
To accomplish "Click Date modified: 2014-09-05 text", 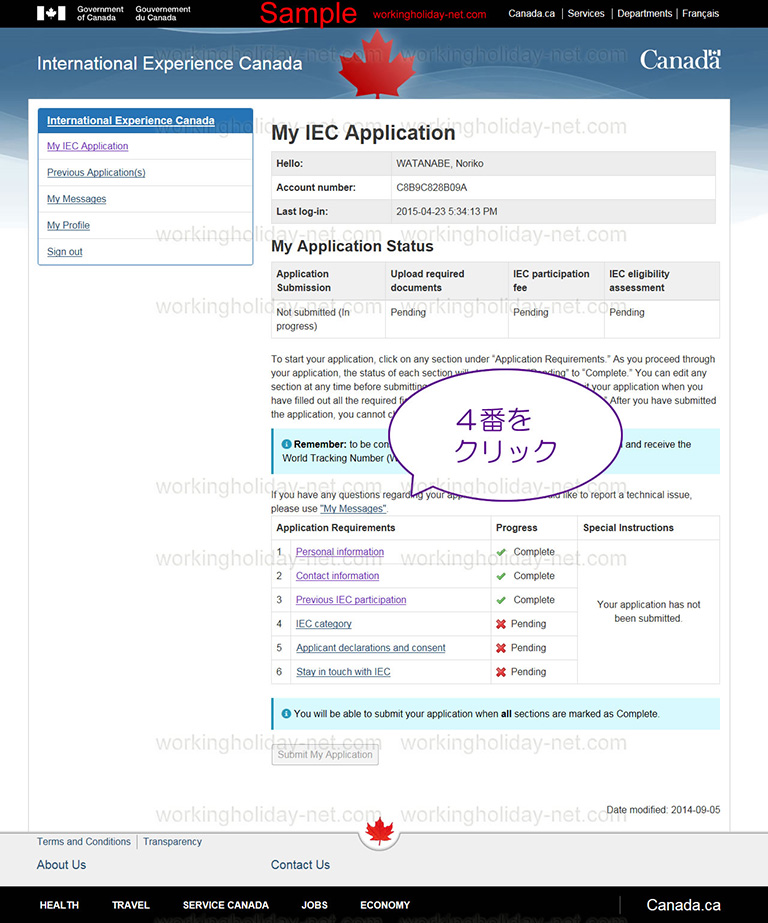I will coord(663,810).
